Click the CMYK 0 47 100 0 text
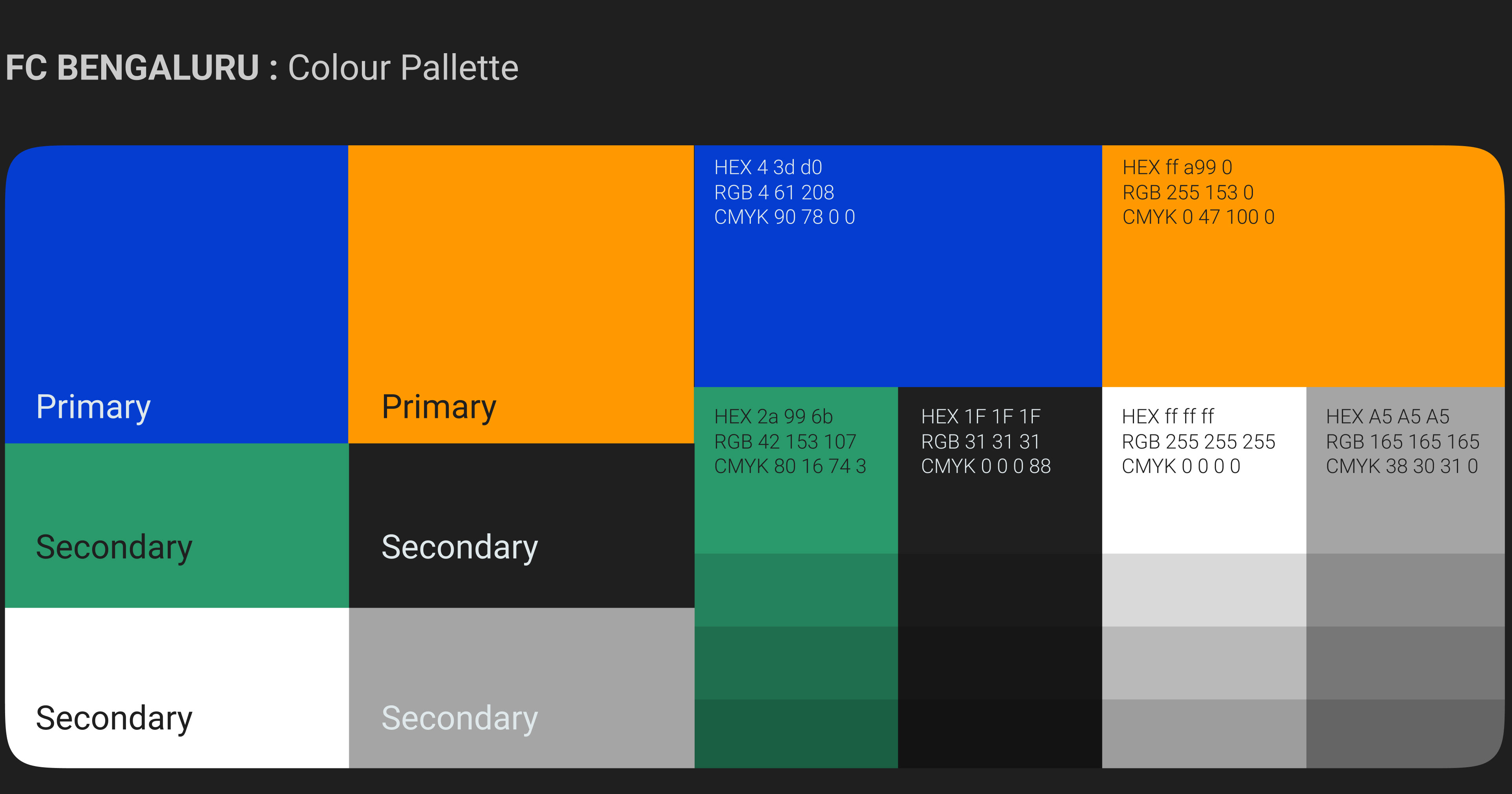 click(x=1198, y=217)
